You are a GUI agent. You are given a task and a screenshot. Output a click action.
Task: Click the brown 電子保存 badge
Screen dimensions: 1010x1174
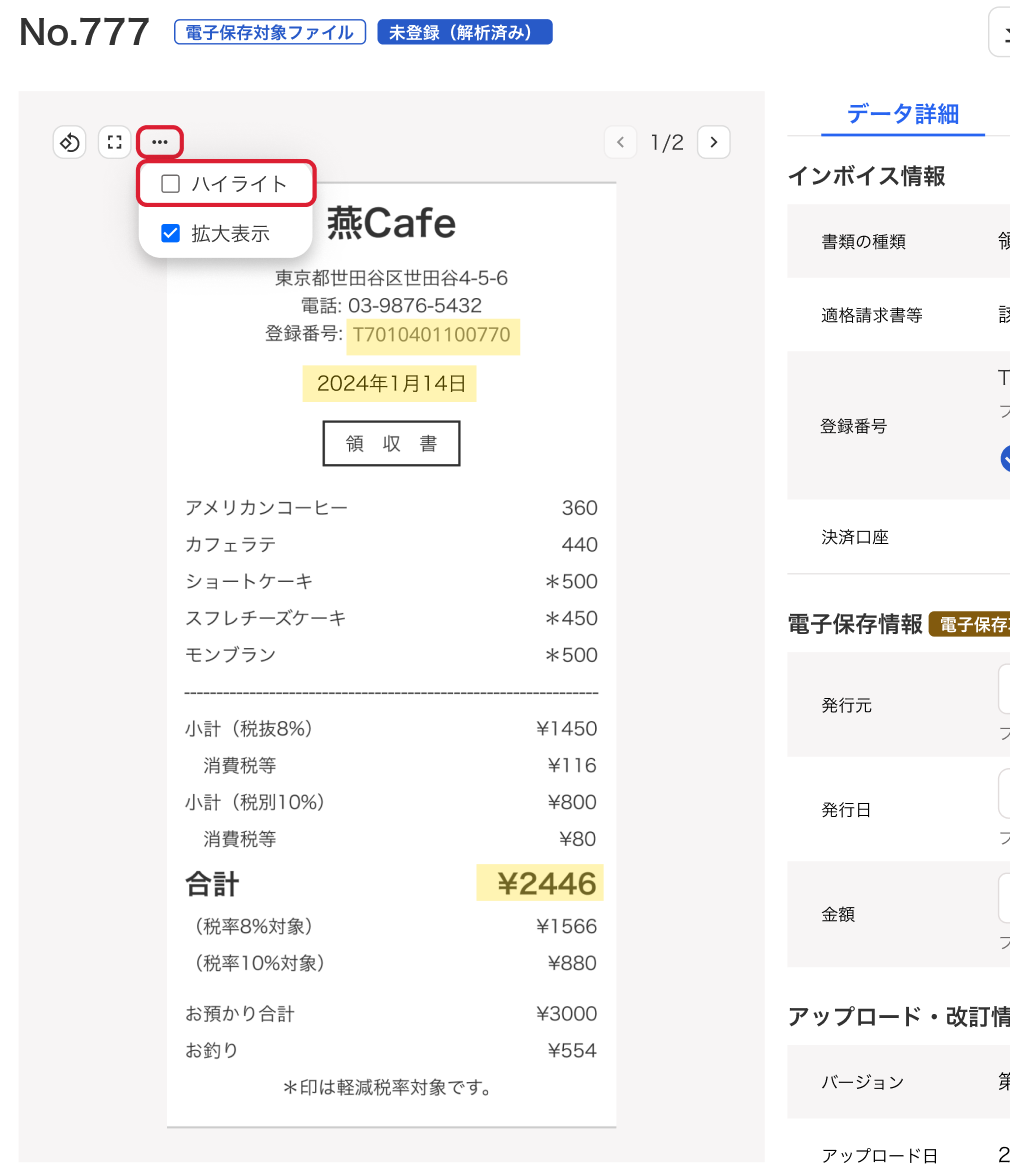point(970,625)
